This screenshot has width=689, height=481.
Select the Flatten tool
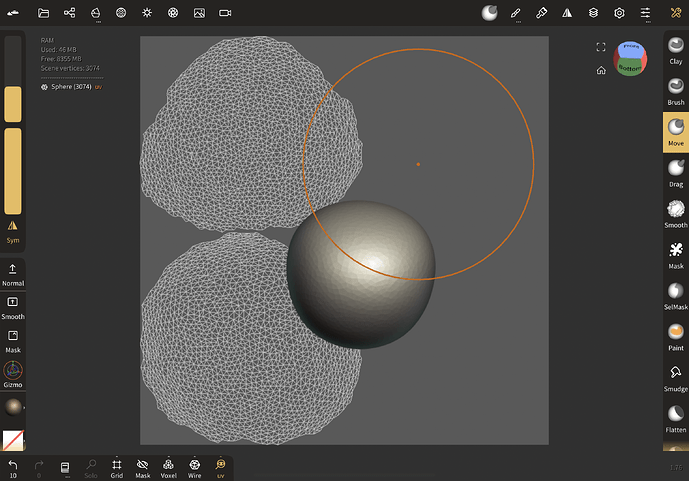[676, 419]
